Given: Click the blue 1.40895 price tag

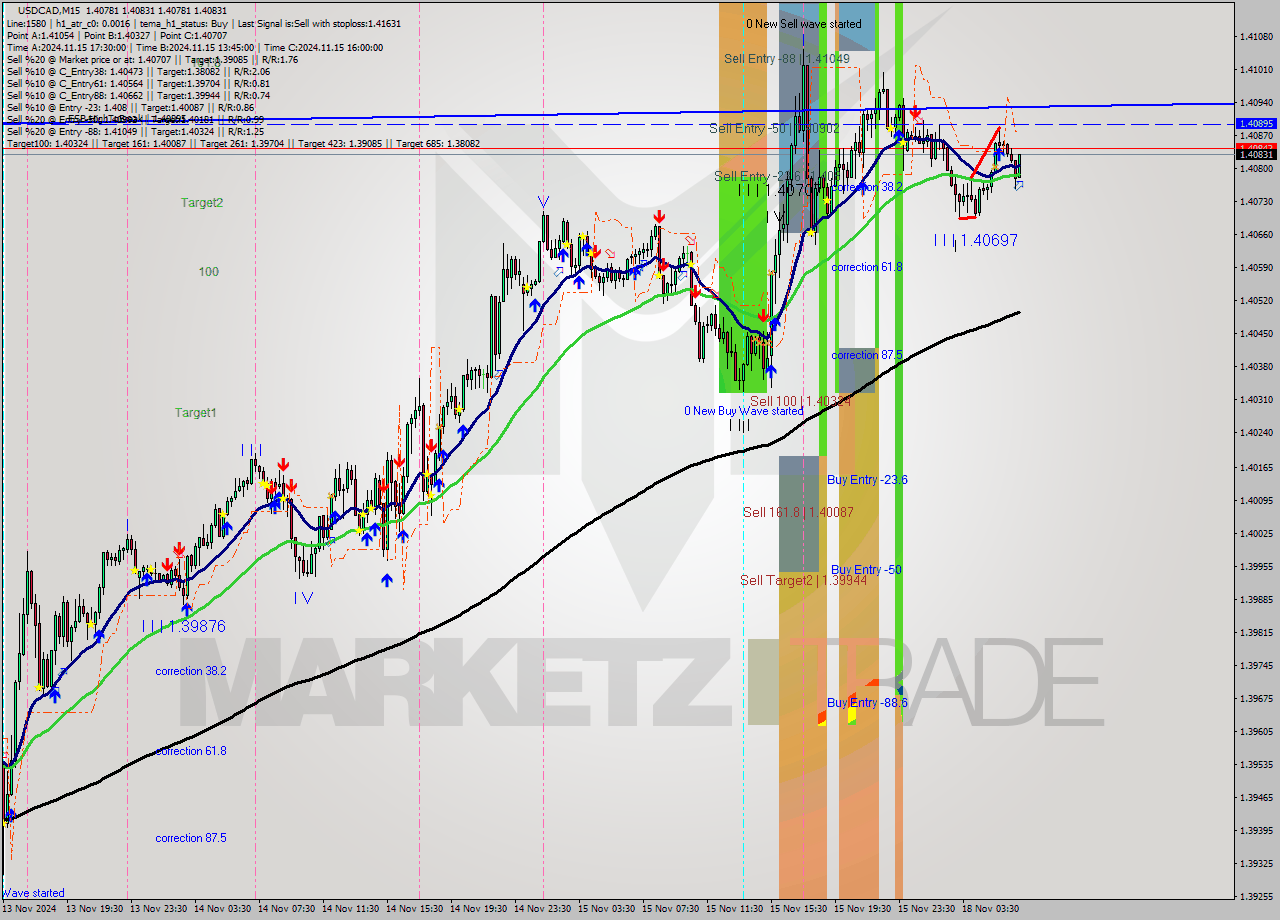Looking at the screenshot, I should [1256, 124].
